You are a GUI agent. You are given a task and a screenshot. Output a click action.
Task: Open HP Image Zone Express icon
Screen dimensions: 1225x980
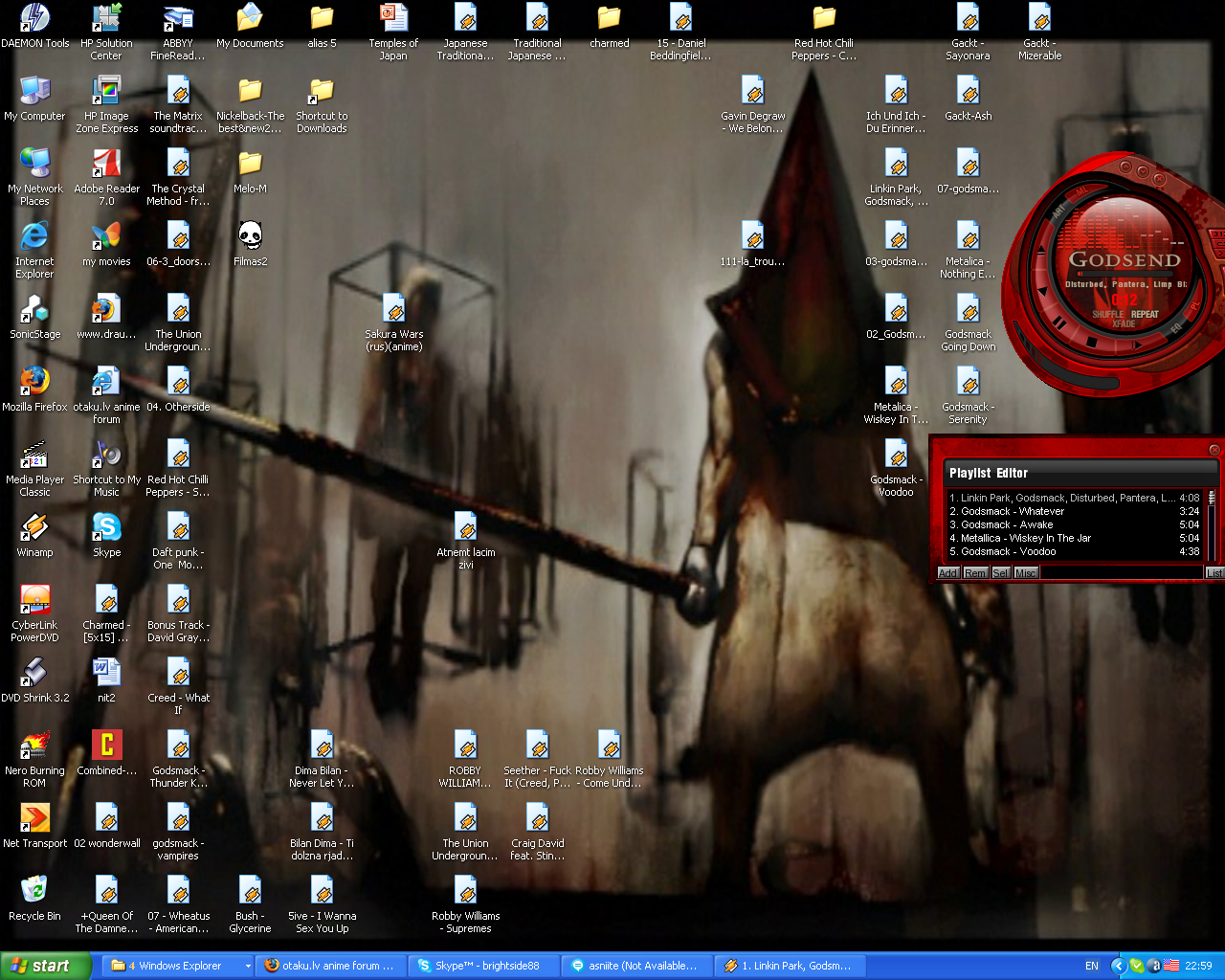(106, 105)
